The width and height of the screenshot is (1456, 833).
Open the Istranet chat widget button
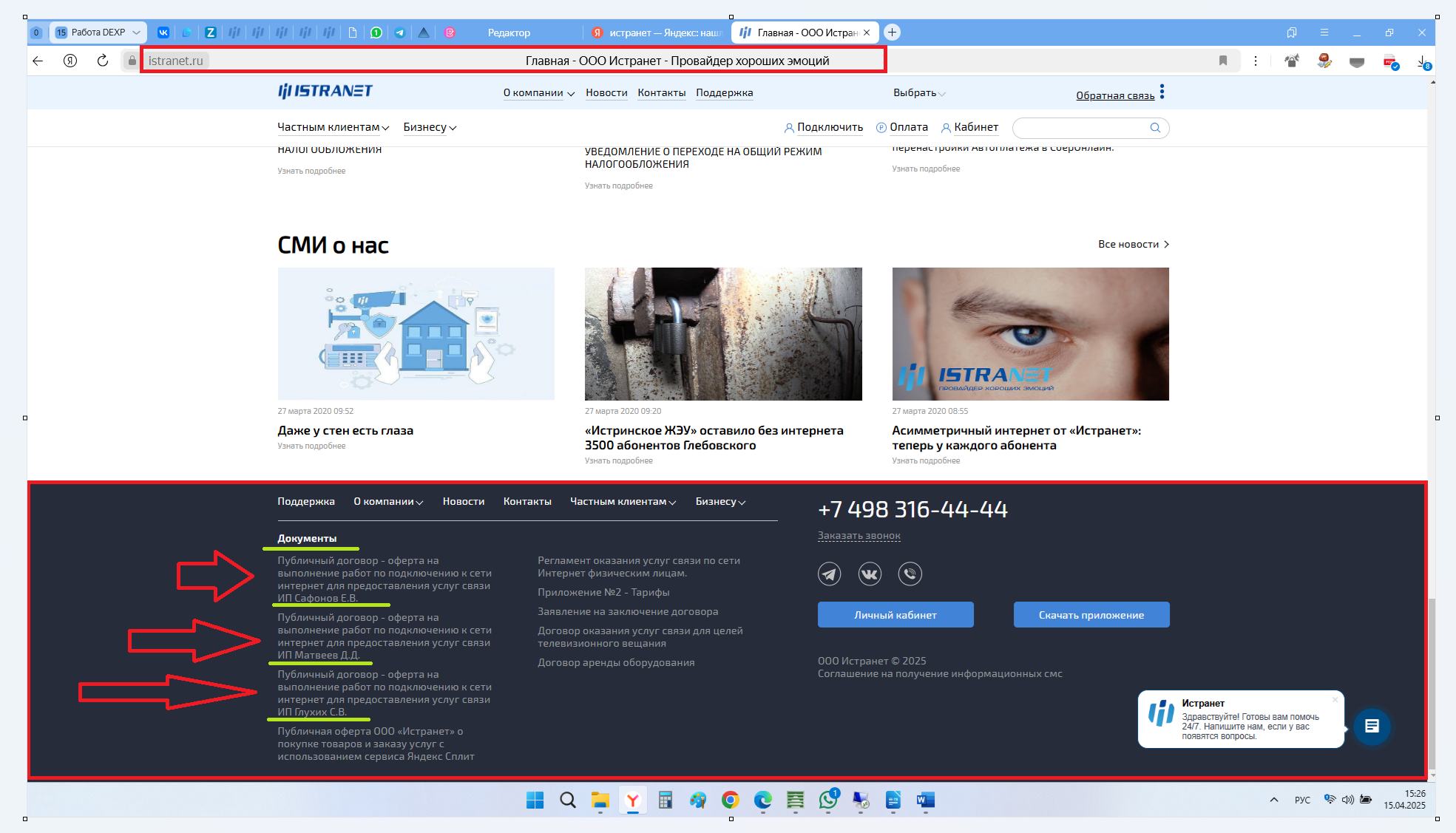point(1372,726)
